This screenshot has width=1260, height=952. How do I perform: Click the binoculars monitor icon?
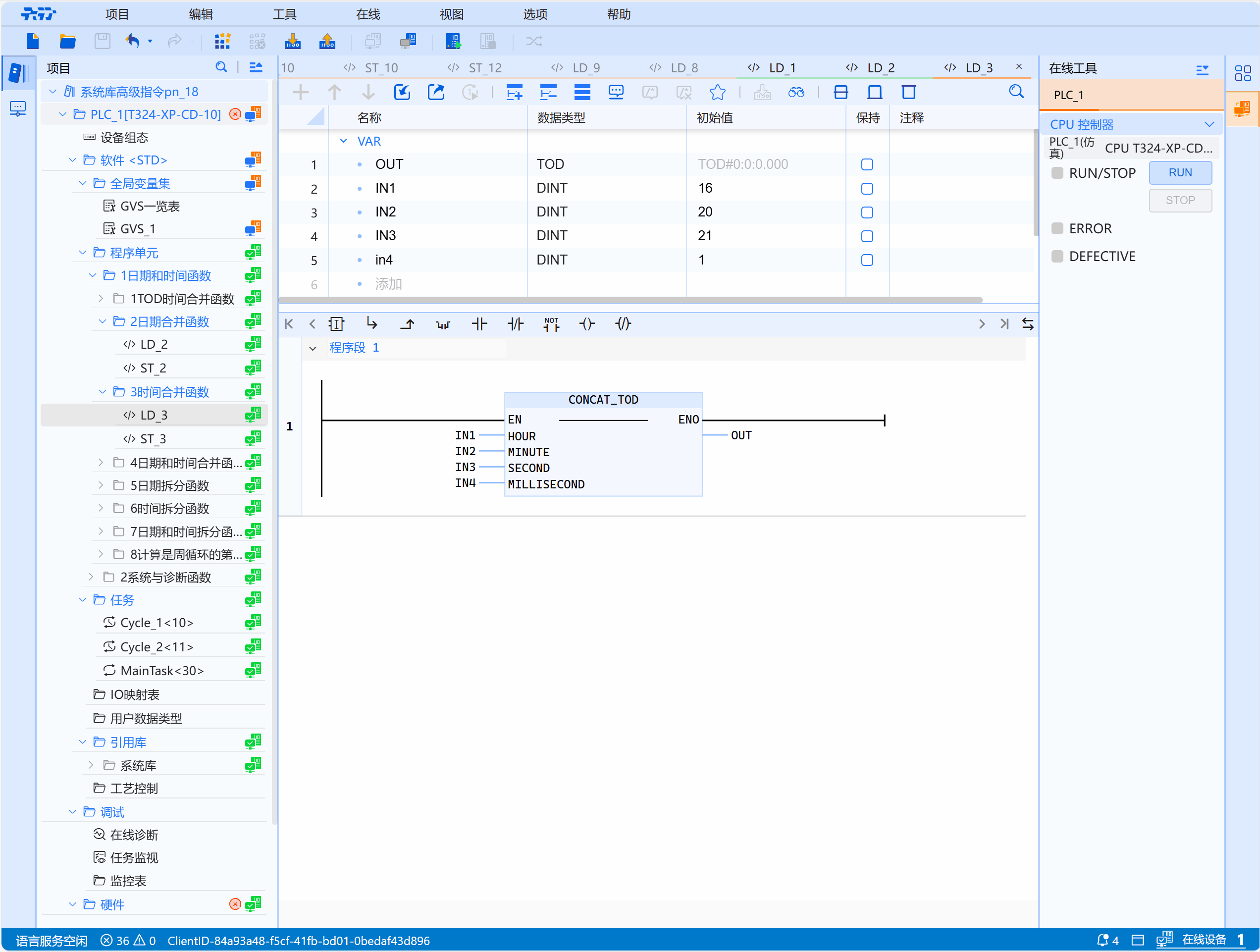point(796,92)
